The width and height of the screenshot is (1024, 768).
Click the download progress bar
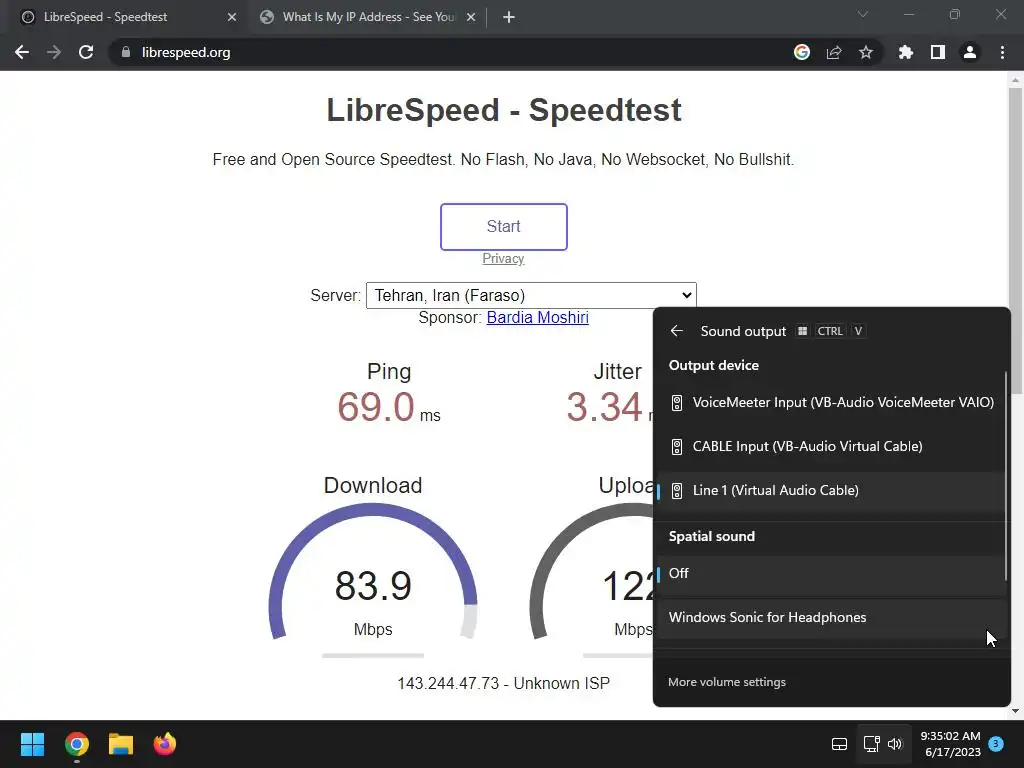click(x=373, y=655)
